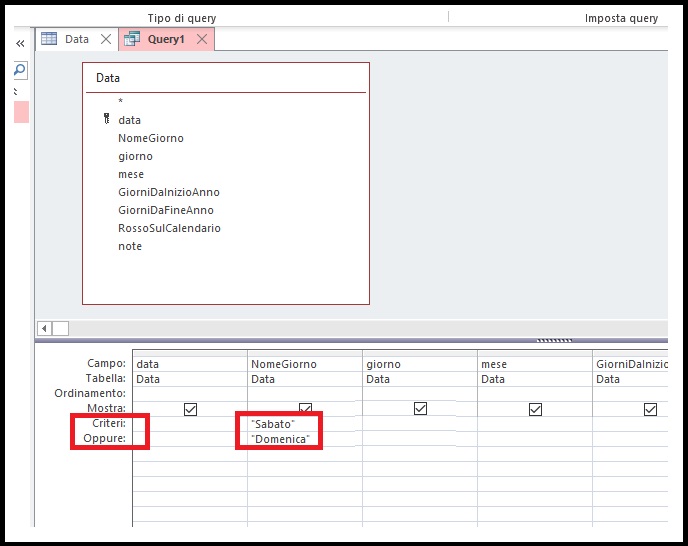The height and width of the screenshot is (546, 688).
Task: Select the asterisk all-fields entry in the Data table
Action: coord(121,101)
